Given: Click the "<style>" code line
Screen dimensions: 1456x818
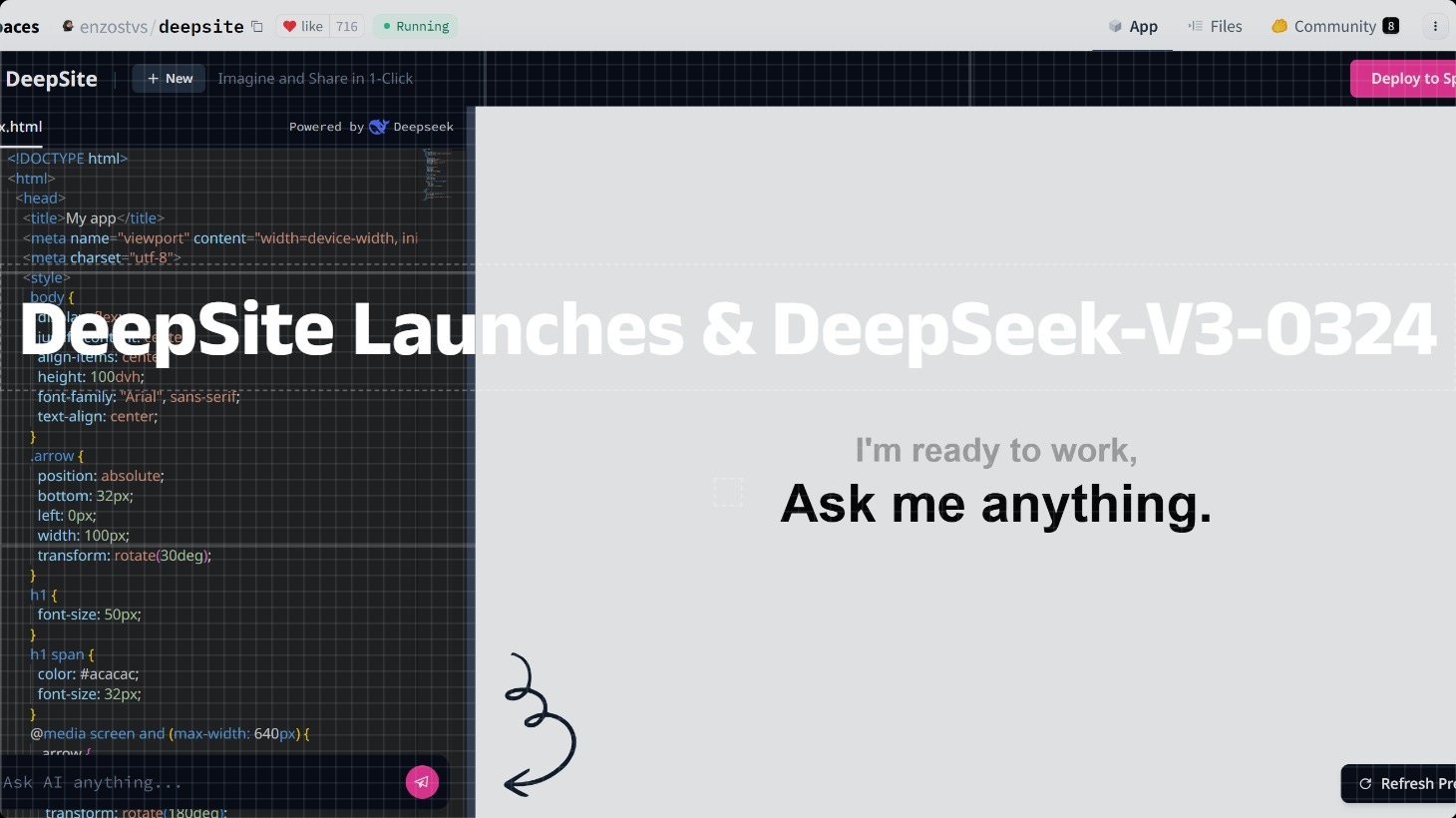Looking at the screenshot, I should coord(47,278).
